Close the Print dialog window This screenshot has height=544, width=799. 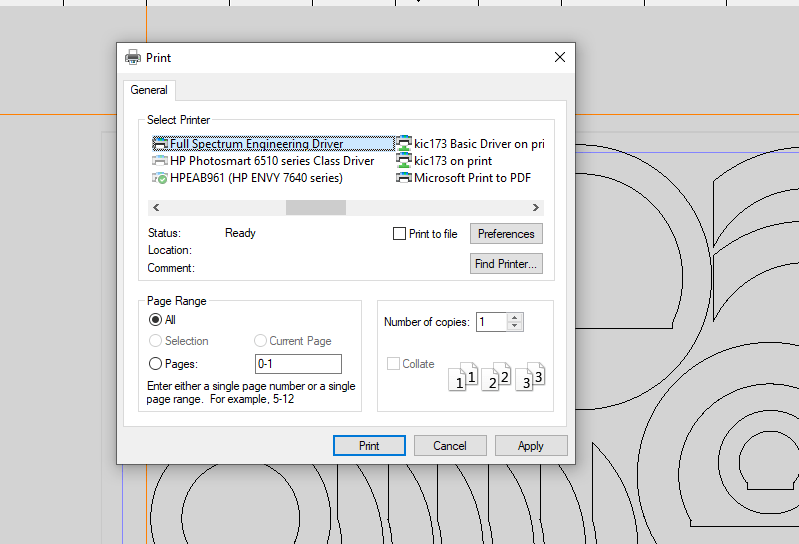(x=560, y=58)
